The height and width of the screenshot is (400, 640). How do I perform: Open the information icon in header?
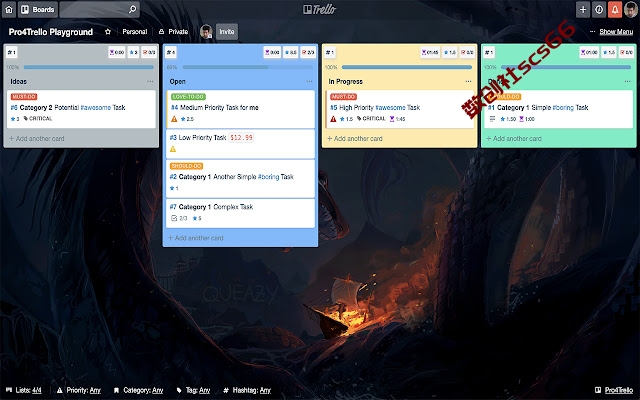[x=599, y=9]
